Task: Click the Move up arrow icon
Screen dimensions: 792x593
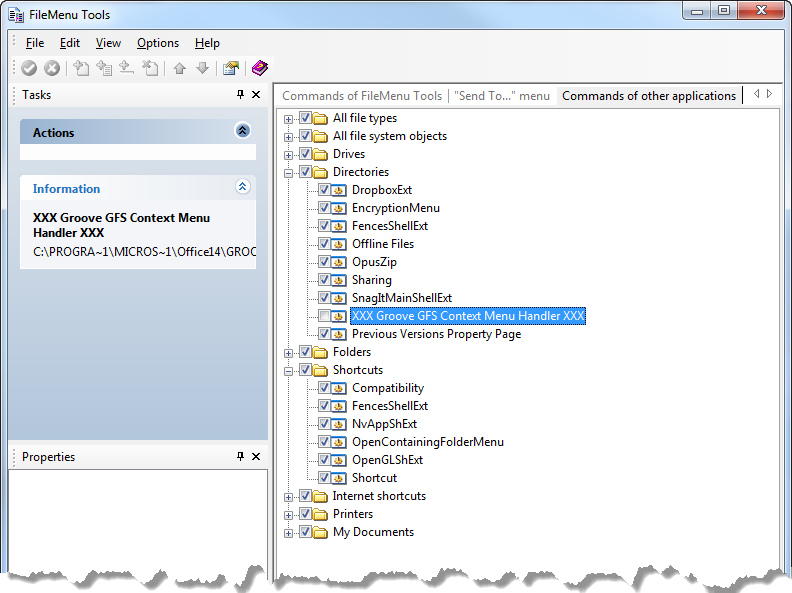Action: [179, 68]
